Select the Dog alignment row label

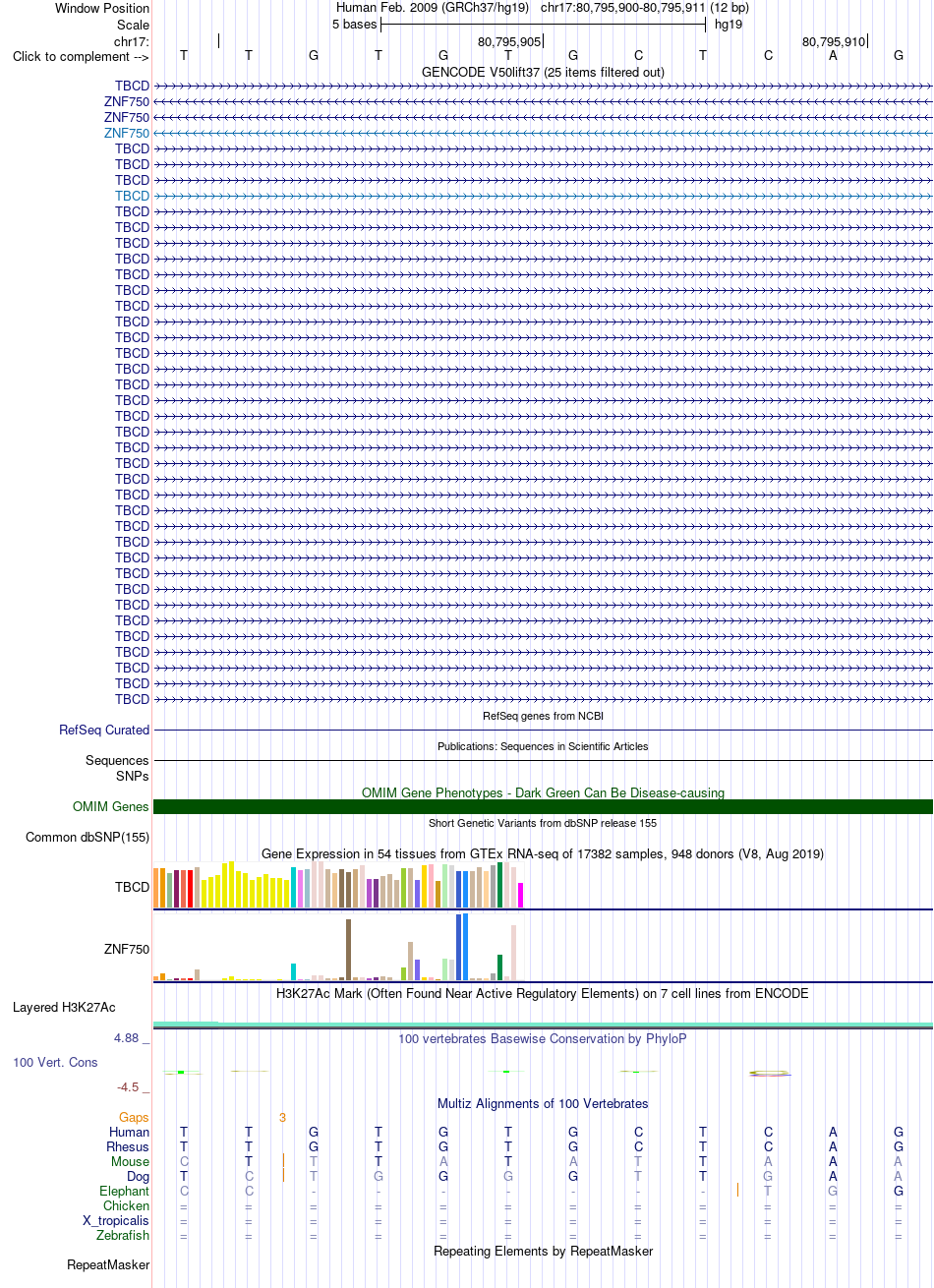tap(138, 1177)
